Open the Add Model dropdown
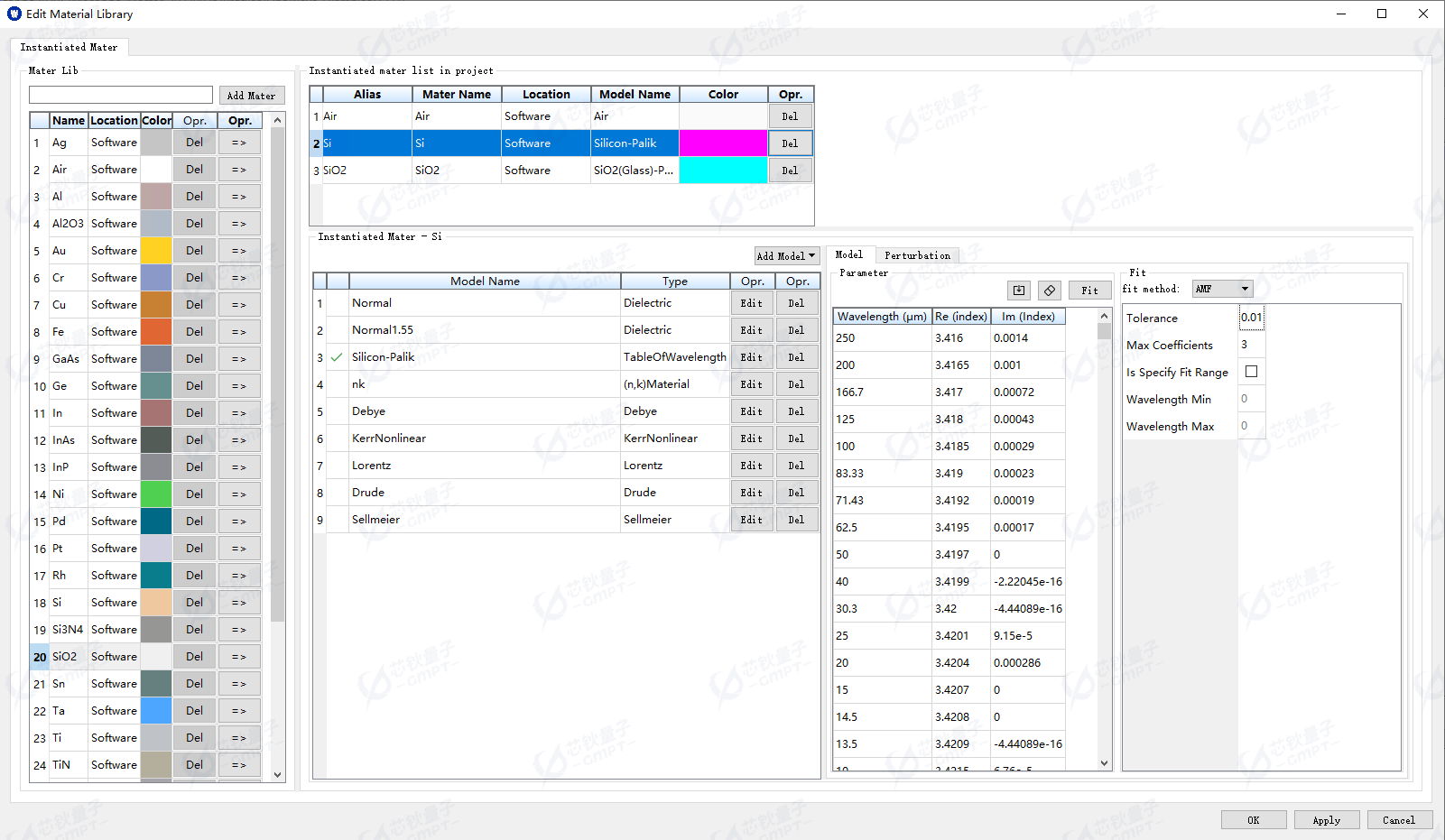The image size is (1445, 840). point(786,256)
